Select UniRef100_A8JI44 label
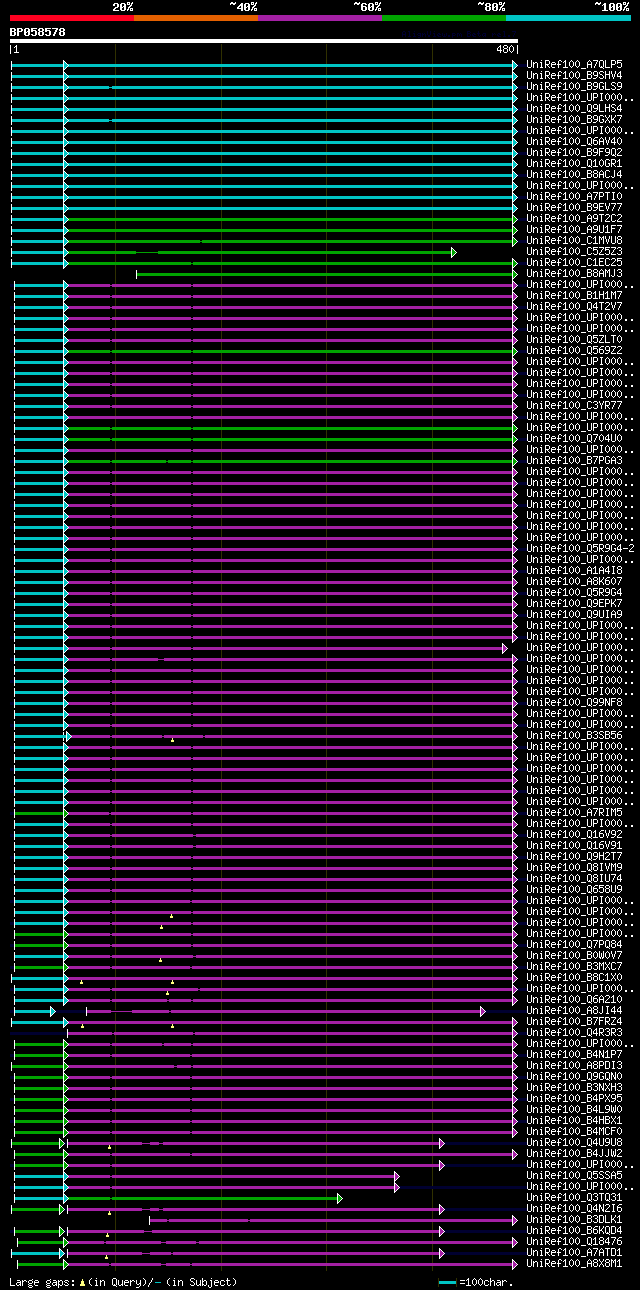This screenshot has width=640, height=1290. pyautogui.click(x=574, y=1010)
